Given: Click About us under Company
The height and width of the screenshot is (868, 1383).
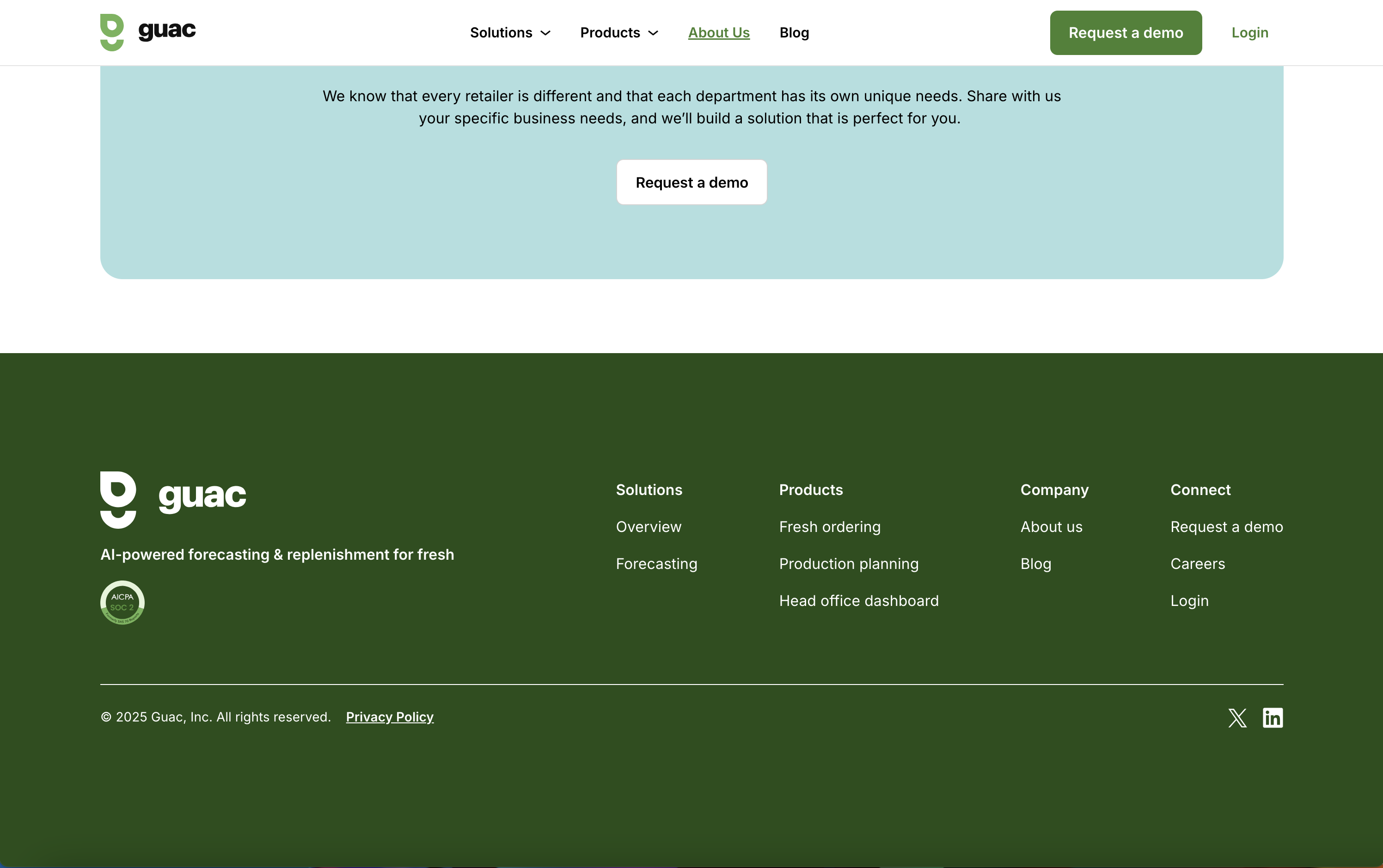Looking at the screenshot, I should tap(1051, 527).
